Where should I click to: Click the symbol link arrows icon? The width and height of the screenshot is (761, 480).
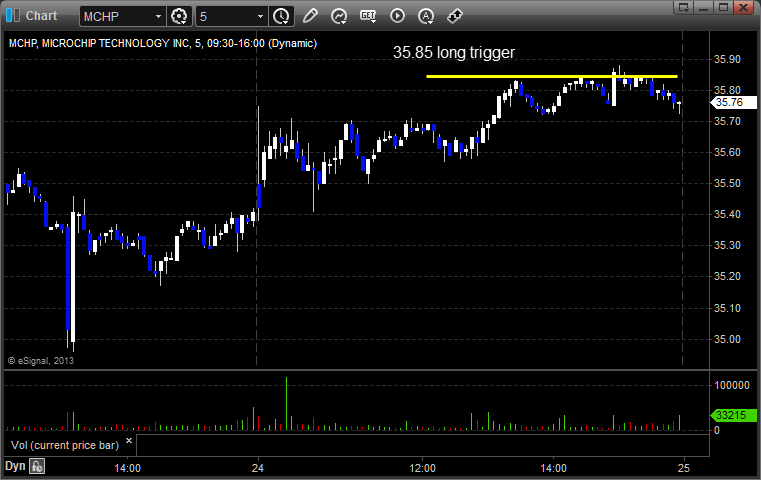click(x=455, y=16)
